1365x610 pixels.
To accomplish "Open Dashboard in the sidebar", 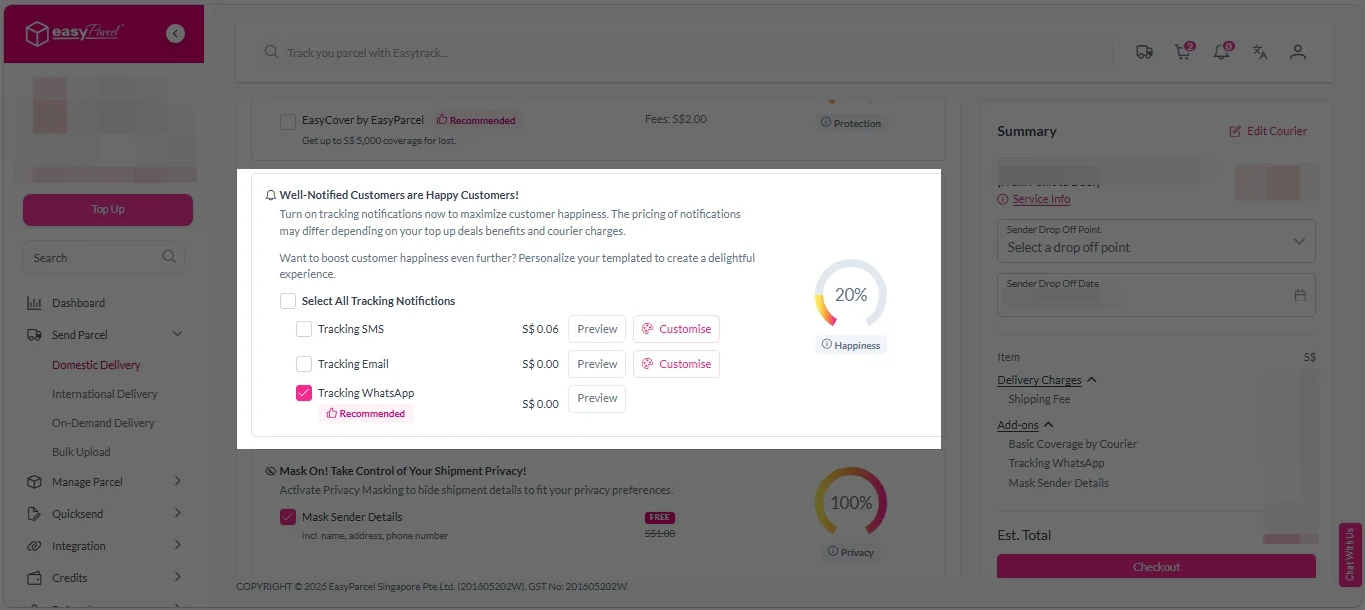I will click(78, 303).
